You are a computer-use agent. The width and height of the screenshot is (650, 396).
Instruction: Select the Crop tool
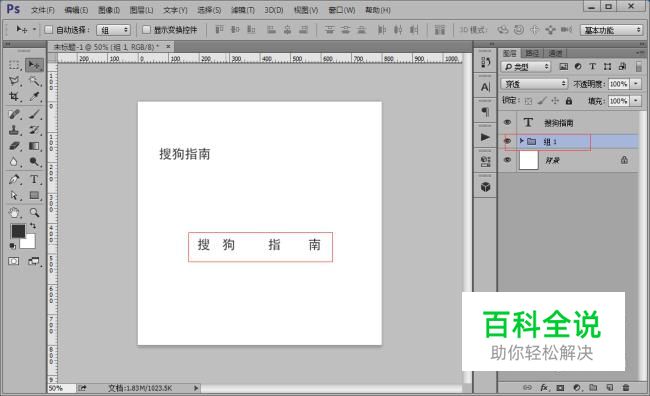point(15,97)
